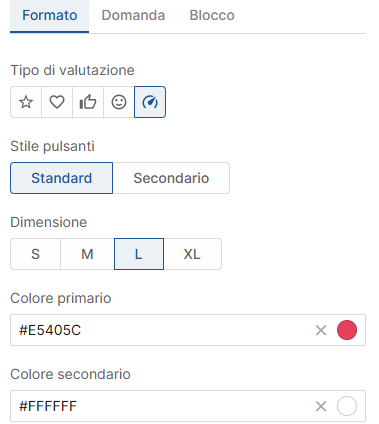The height and width of the screenshot is (424, 379).
Task: Clear the primary color #E5405C value
Action: pos(321,330)
